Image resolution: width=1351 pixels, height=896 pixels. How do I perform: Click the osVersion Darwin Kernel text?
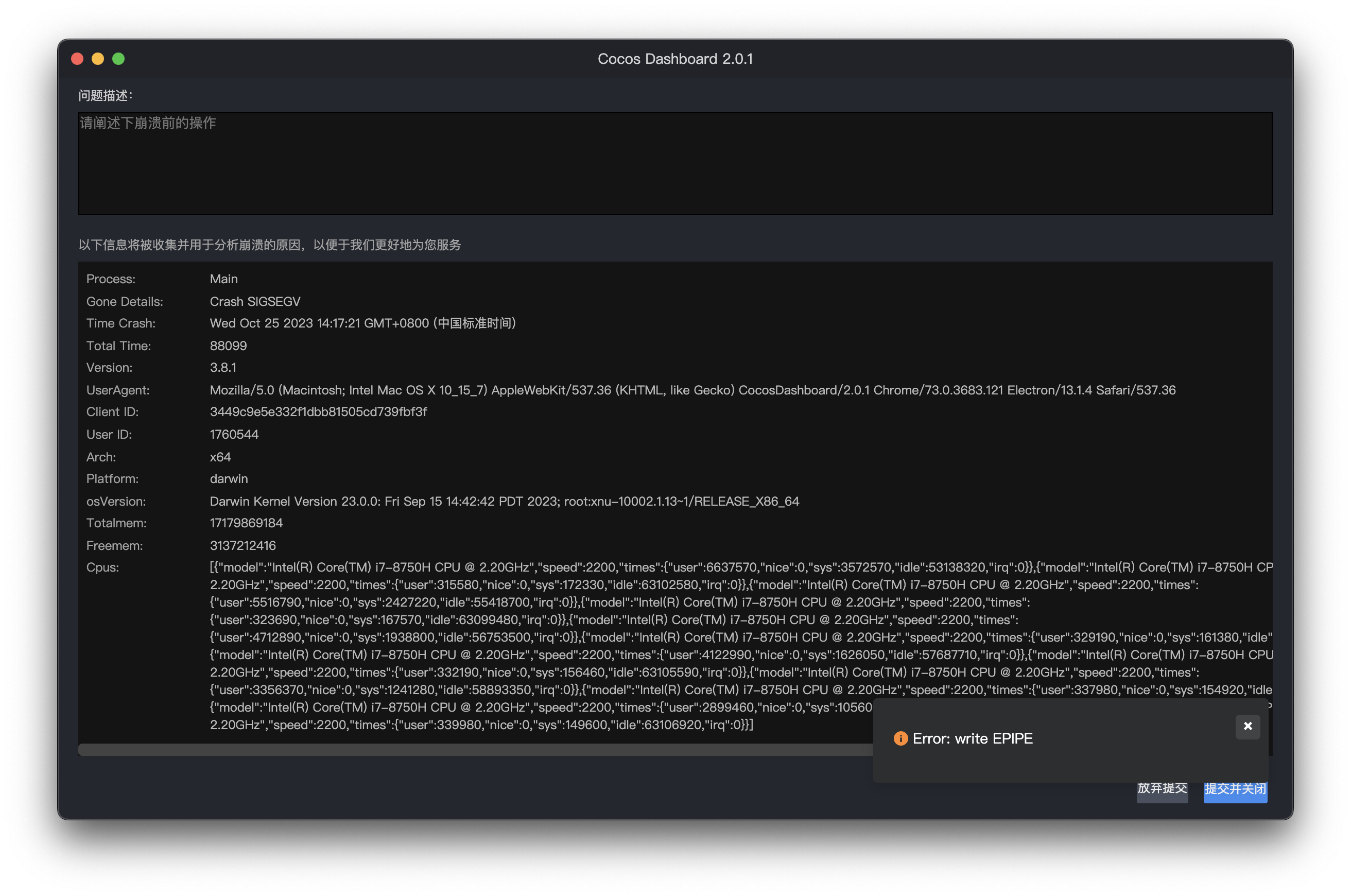point(504,501)
